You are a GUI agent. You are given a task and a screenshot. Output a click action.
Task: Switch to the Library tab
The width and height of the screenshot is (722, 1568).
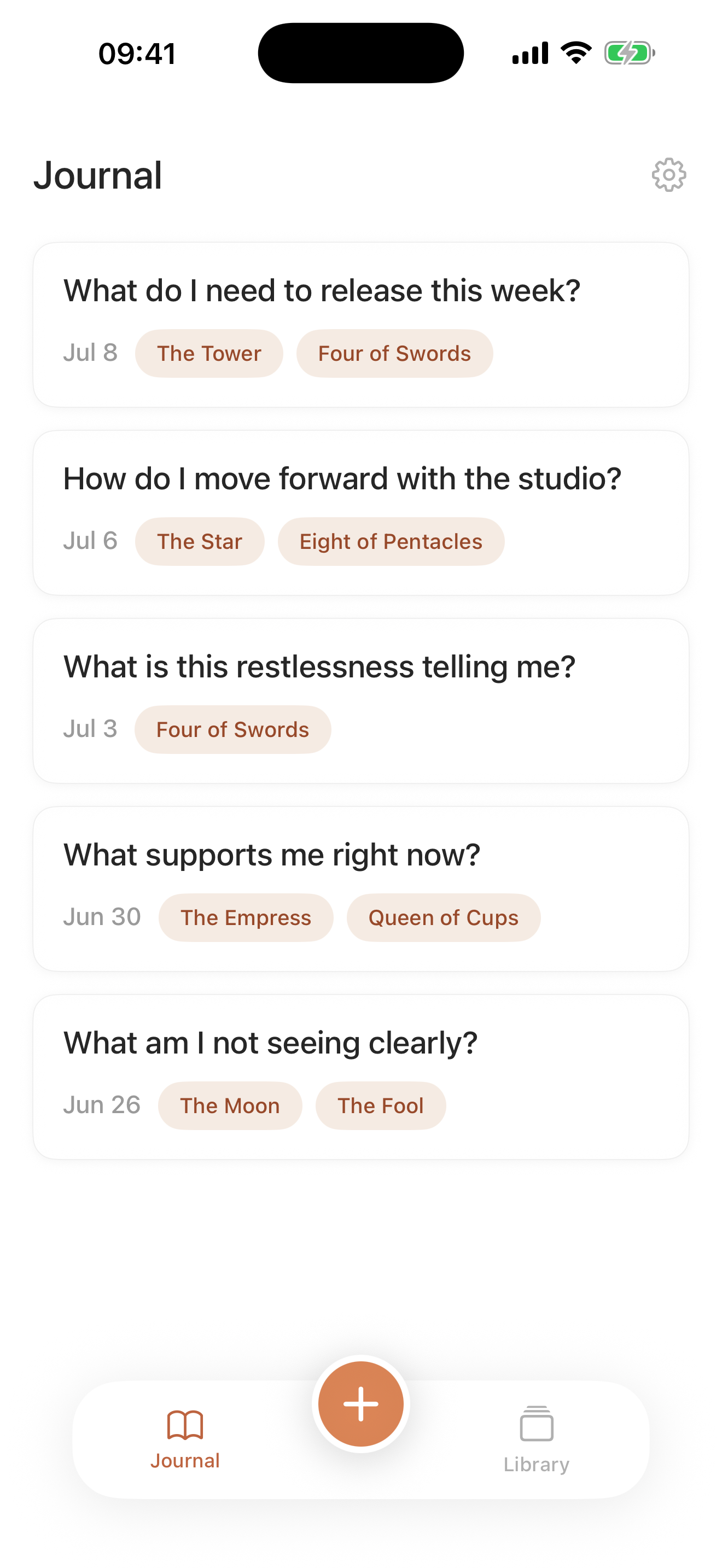pyautogui.click(x=537, y=1440)
